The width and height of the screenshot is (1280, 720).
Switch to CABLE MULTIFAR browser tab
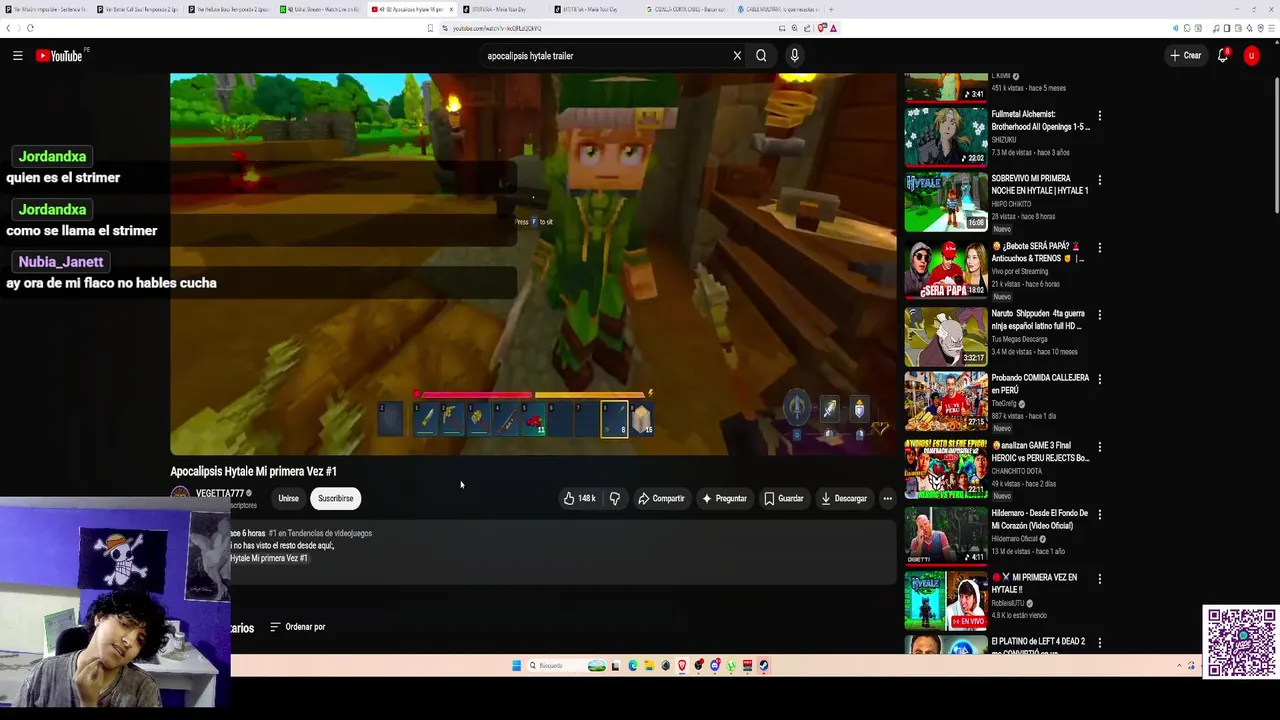coord(778,9)
